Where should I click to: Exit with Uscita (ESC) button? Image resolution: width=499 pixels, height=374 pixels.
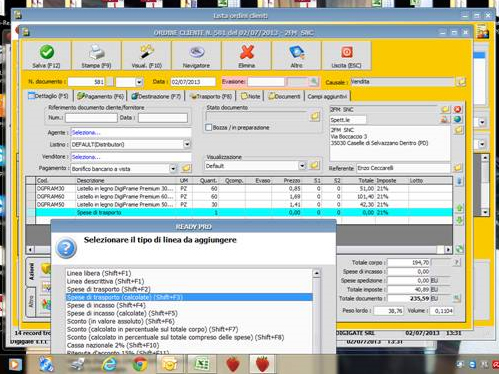point(346,56)
